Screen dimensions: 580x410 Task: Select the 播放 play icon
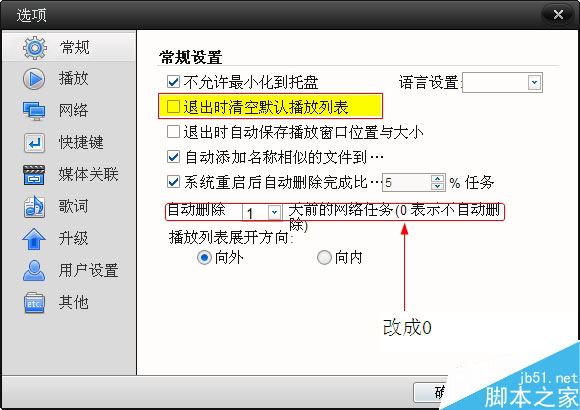pos(34,79)
